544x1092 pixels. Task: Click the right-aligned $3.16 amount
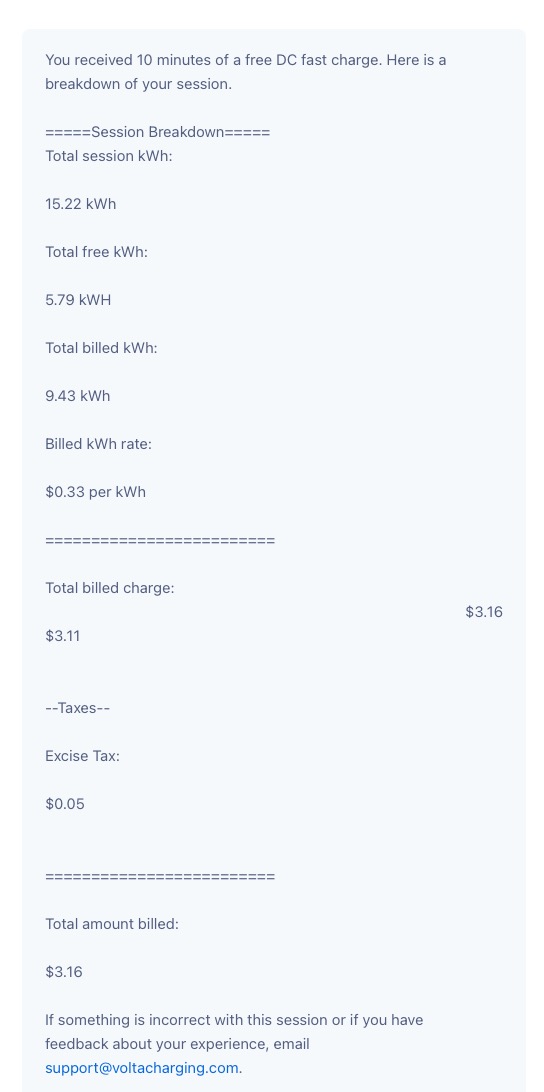click(x=484, y=612)
